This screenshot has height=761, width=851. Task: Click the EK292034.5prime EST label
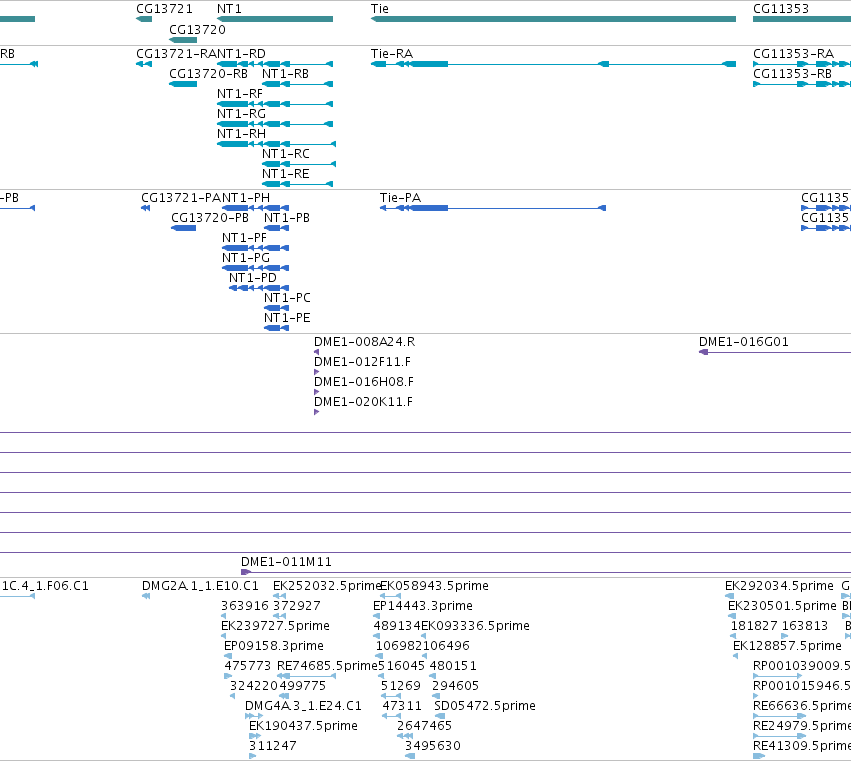tap(779, 586)
